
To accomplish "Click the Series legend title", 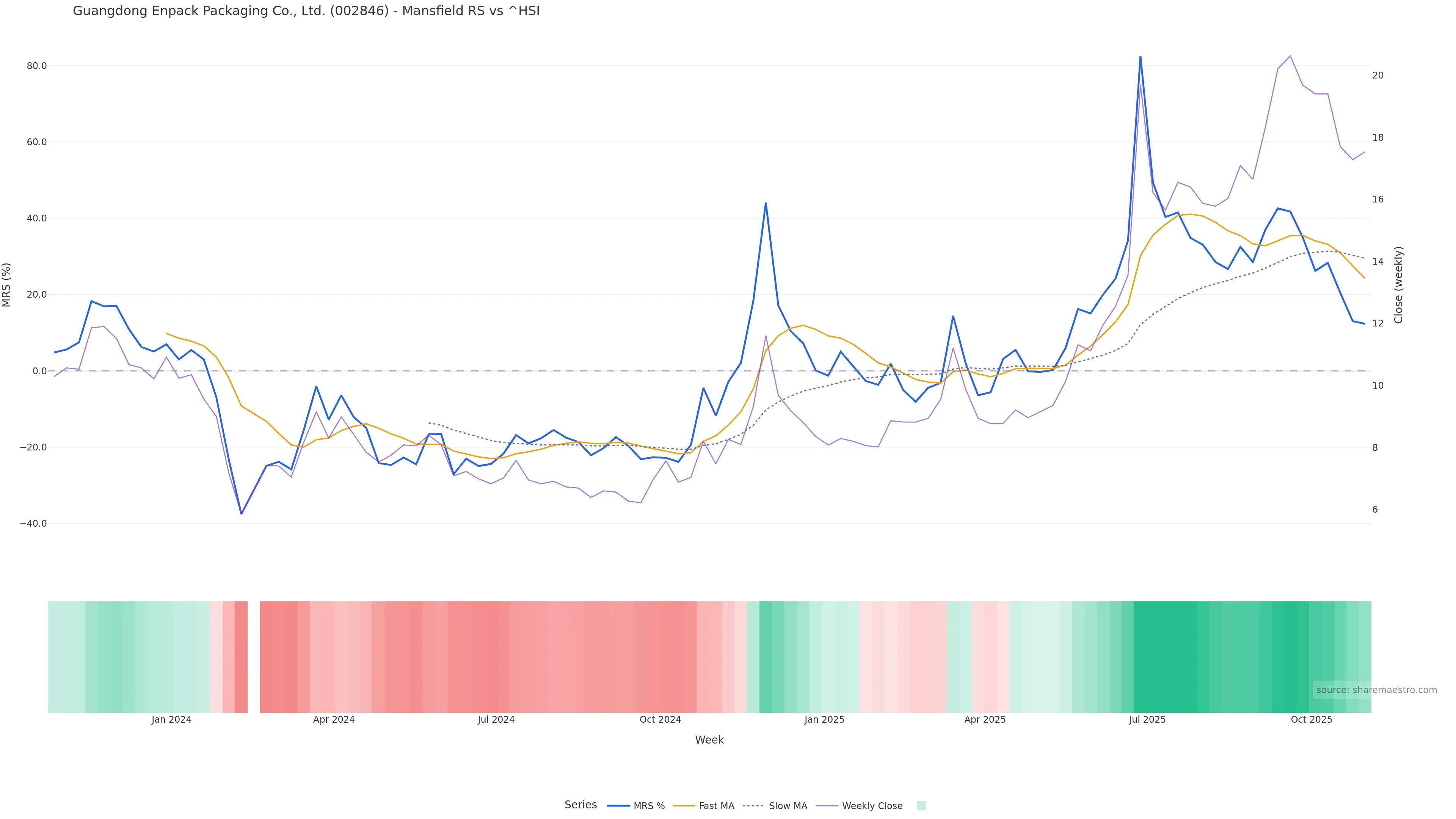I will click(x=581, y=805).
